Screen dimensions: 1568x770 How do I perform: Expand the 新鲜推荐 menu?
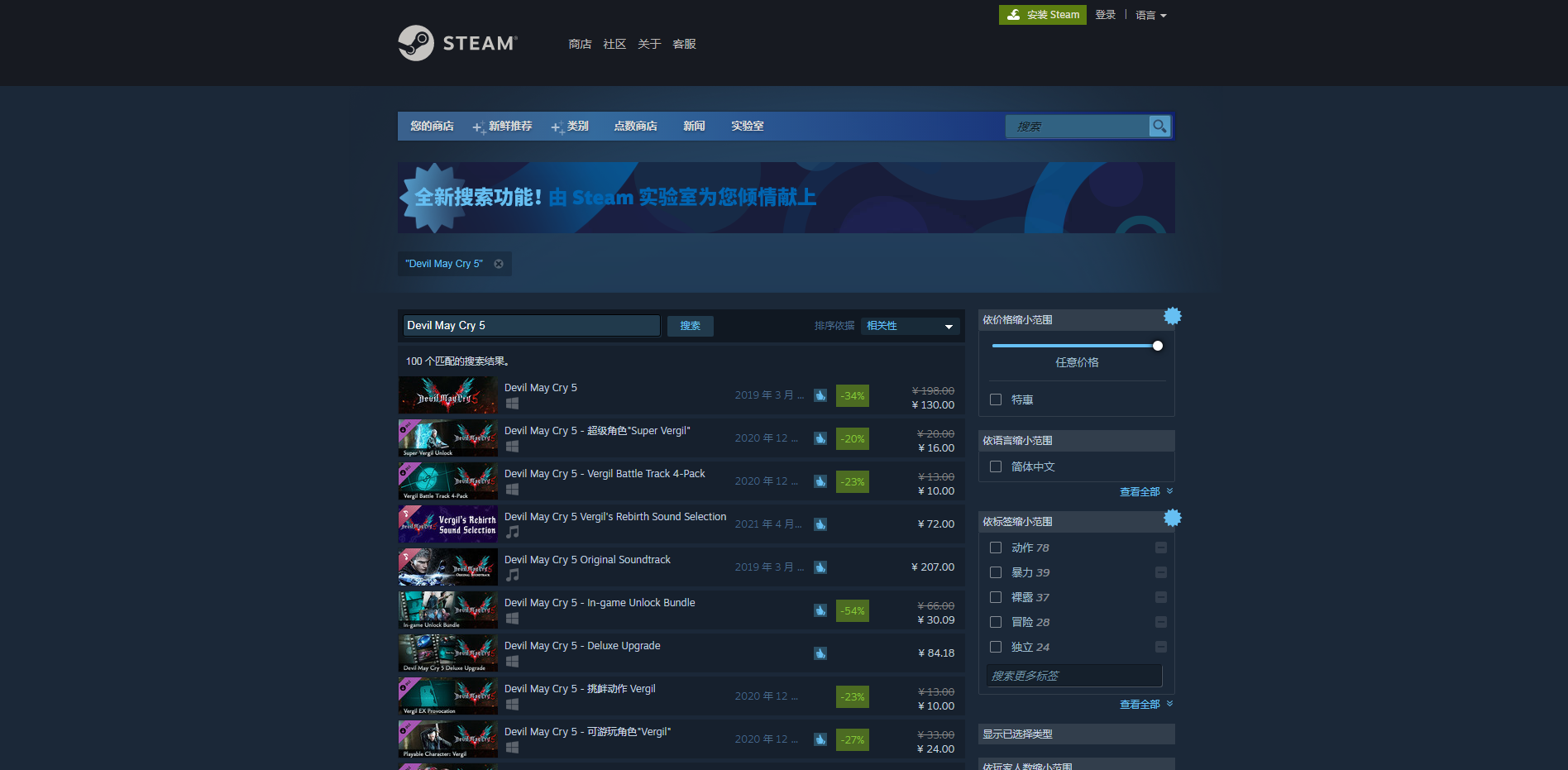coord(503,126)
